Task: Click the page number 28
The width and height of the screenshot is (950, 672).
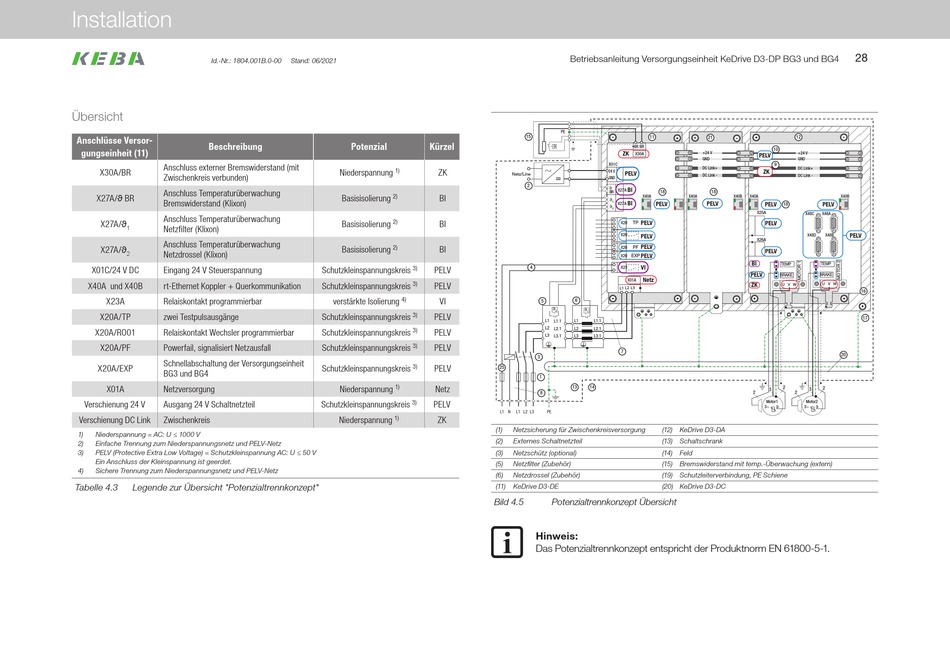Action: (x=861, y=58)
